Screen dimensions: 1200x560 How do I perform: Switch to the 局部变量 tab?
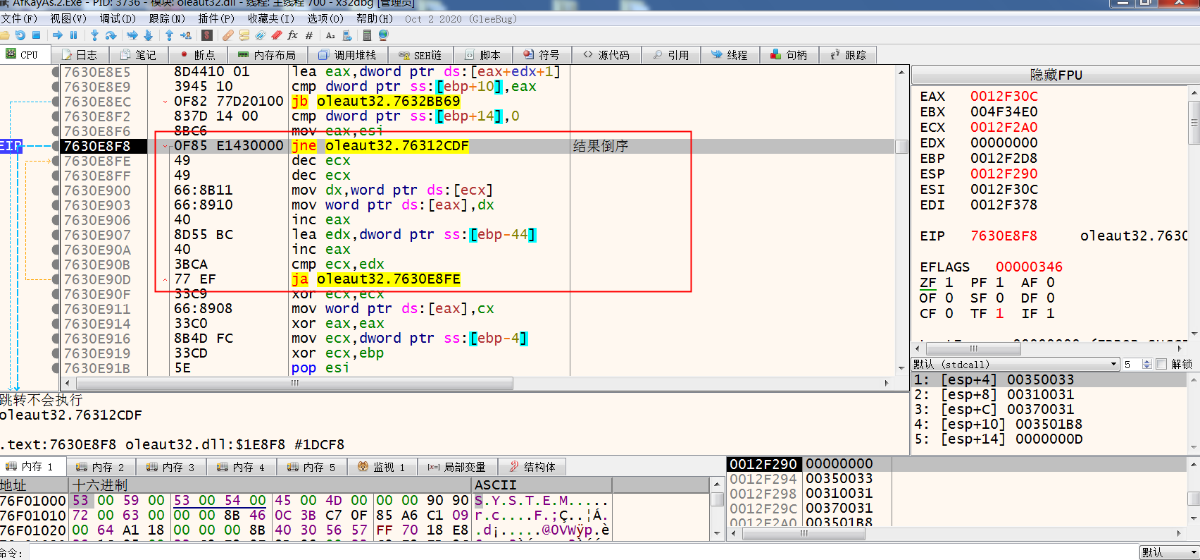pos(455,467)
